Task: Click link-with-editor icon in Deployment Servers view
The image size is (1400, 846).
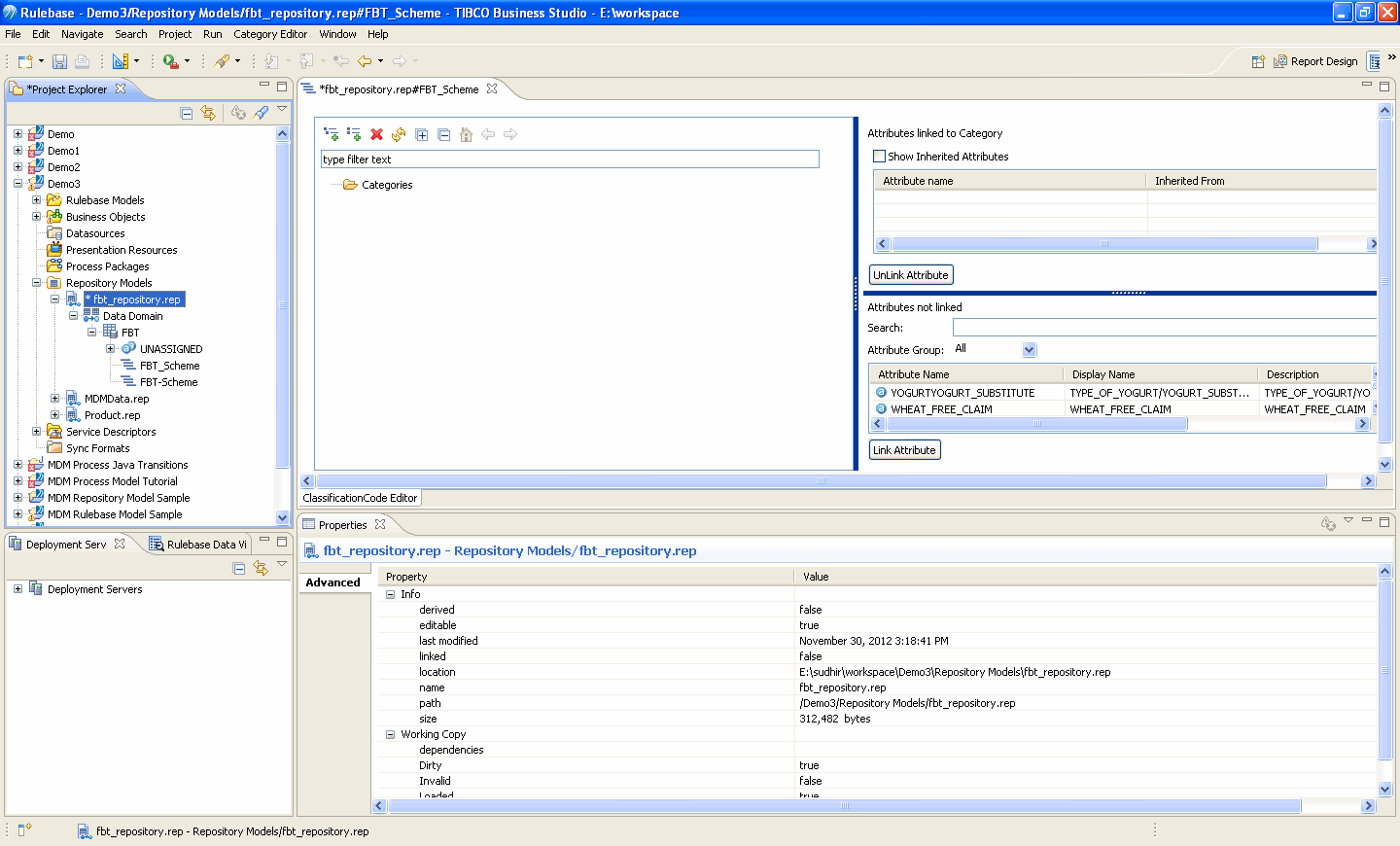Action: pos(261,568)
